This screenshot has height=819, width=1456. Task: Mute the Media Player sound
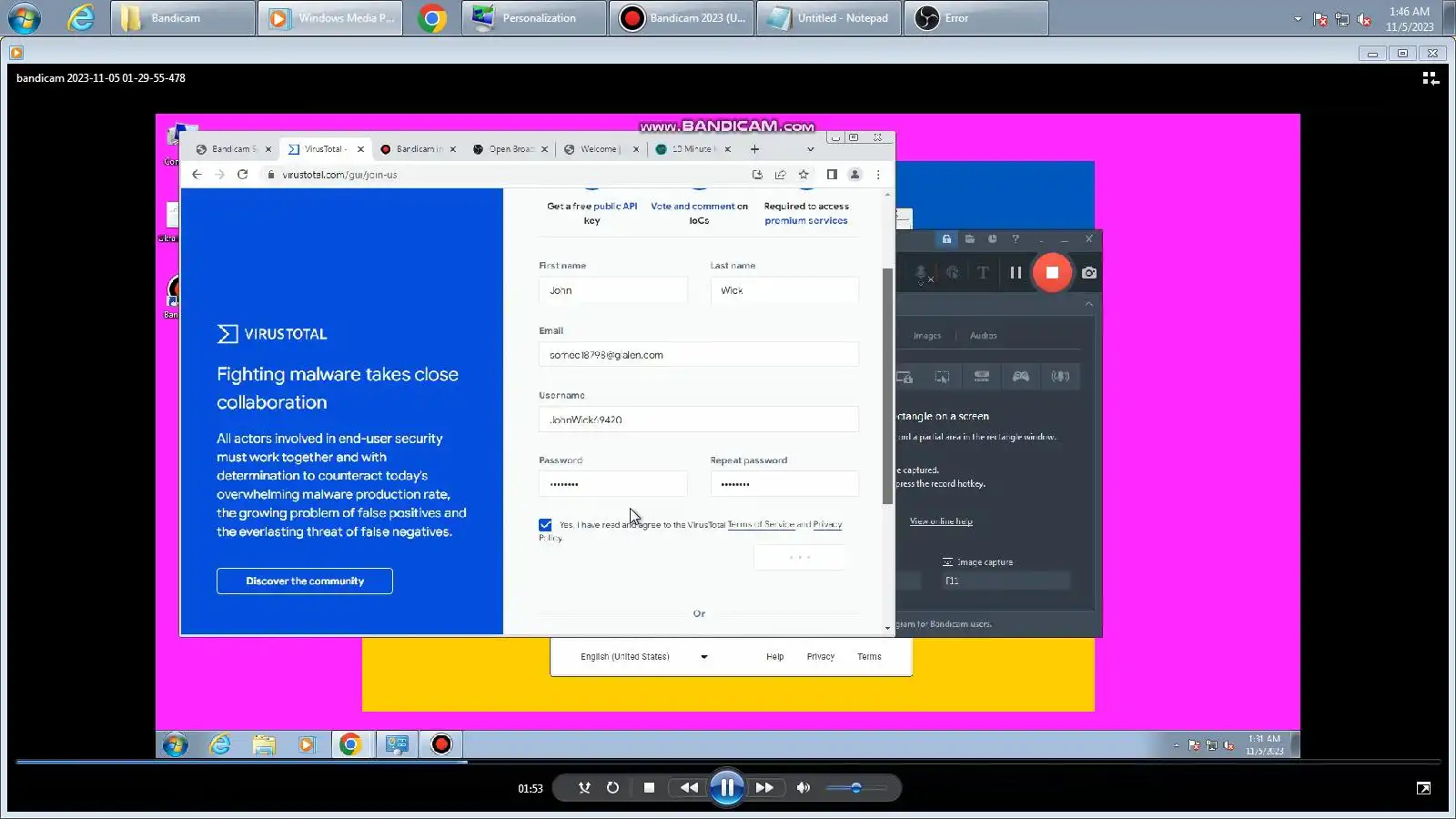[803, 788]
